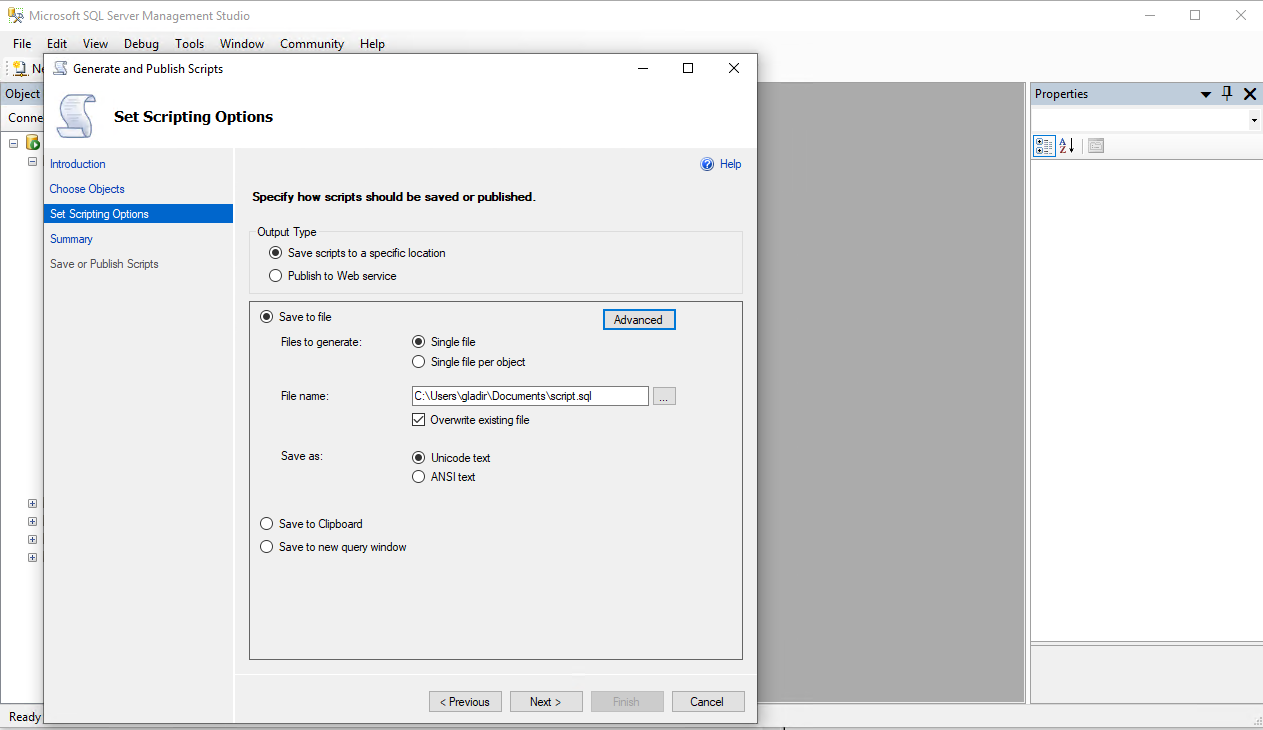Image resolution: width=1263 pixels, height=730 pixels.
Task: Click Next to continue the wizard
Action: coord(546,701)
